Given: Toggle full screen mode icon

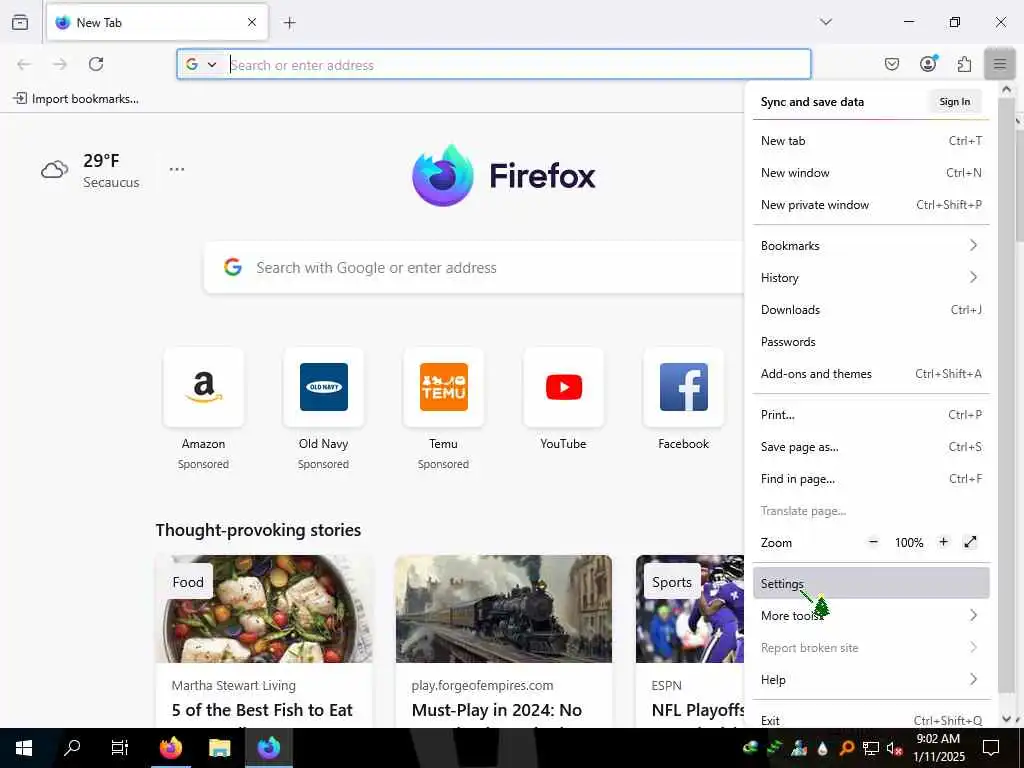Looking at the screenshot, I should pos(970,542).
